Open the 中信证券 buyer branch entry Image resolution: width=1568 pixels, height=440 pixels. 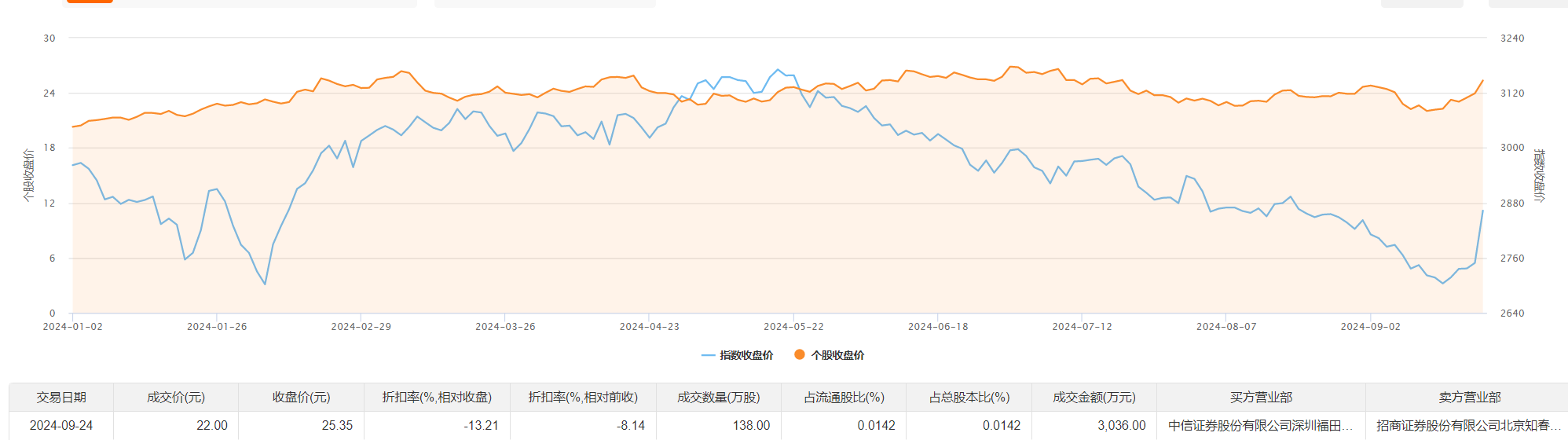point(1260,425)
